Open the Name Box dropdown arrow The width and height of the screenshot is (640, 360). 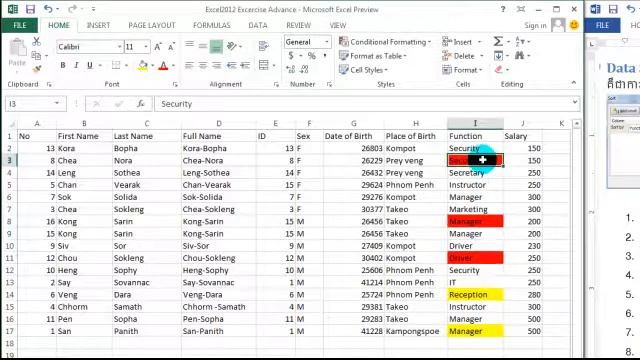[57, 104]
